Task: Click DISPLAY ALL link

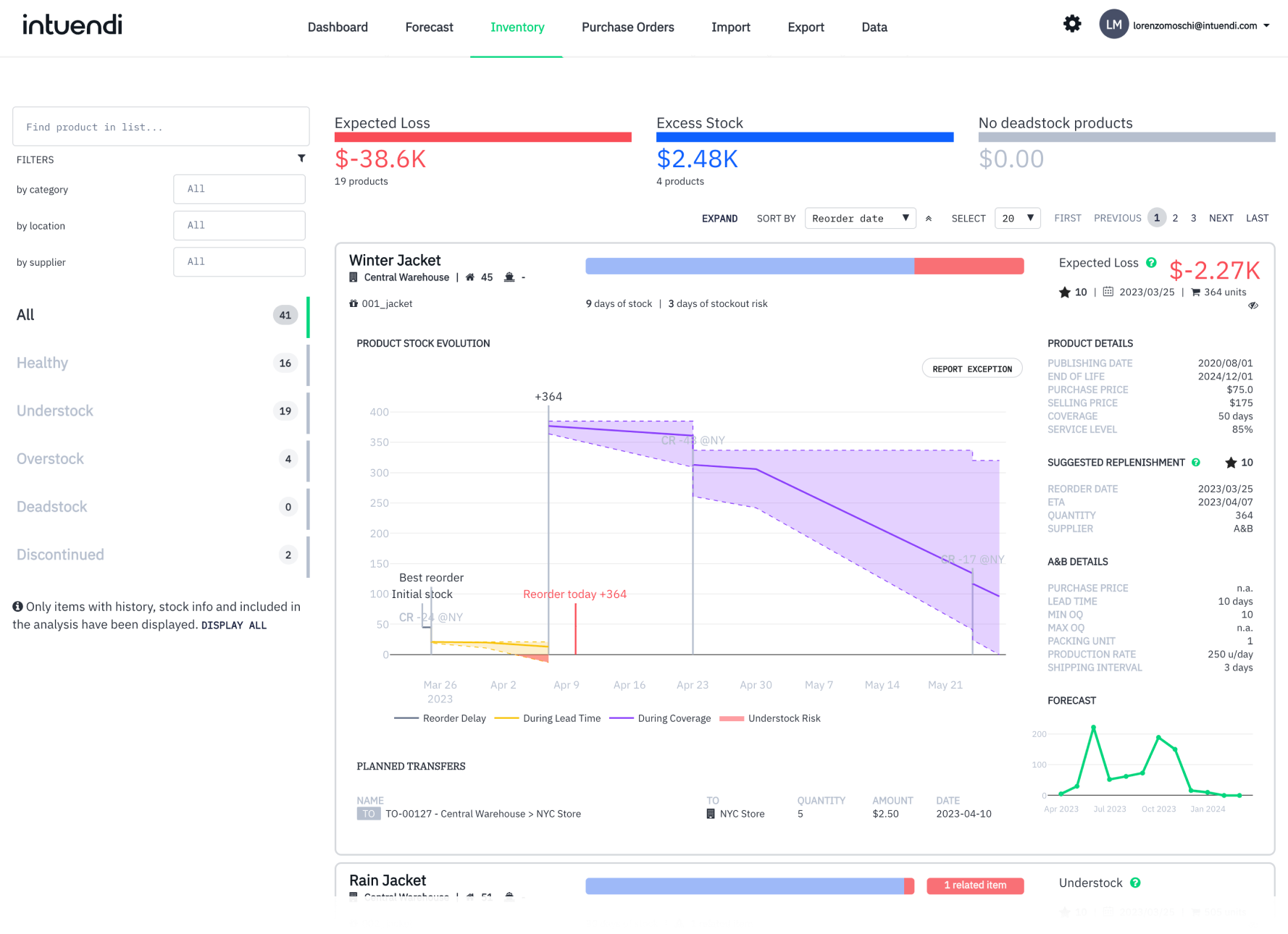Action: (x=233, y=625)
